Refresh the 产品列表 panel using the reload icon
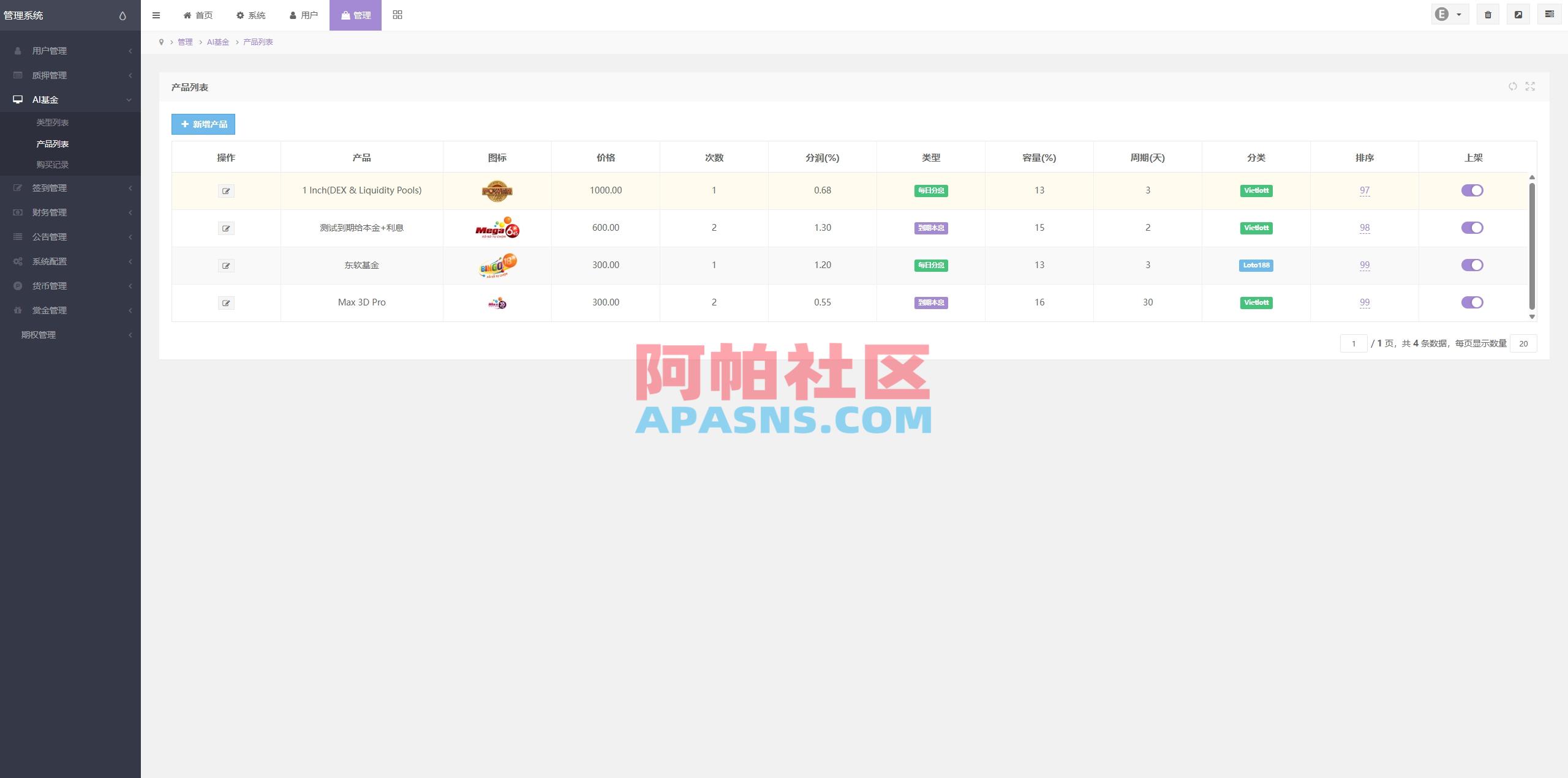The image size is (1568, 778). click(1512, 87)
